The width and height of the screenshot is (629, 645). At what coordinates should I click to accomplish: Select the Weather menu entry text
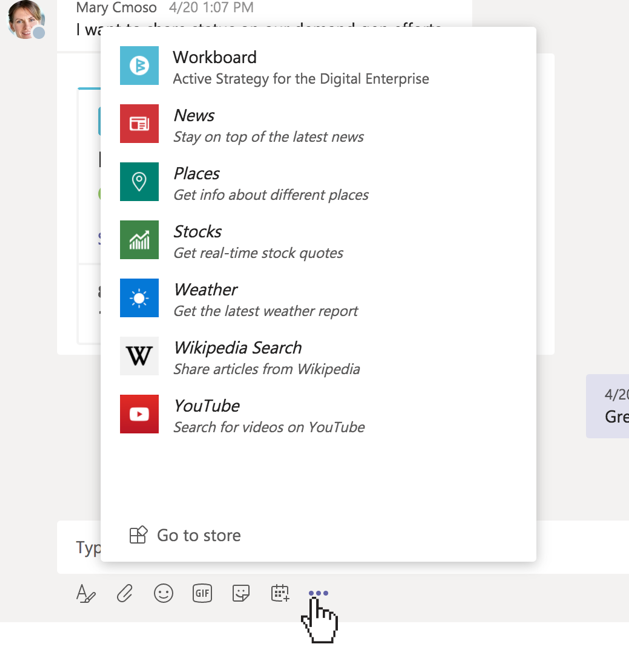205,290
